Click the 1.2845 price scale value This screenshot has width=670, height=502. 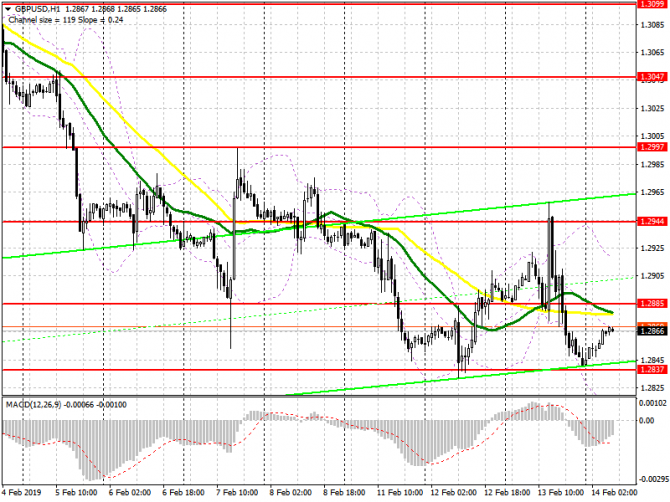tap(653, 360)
